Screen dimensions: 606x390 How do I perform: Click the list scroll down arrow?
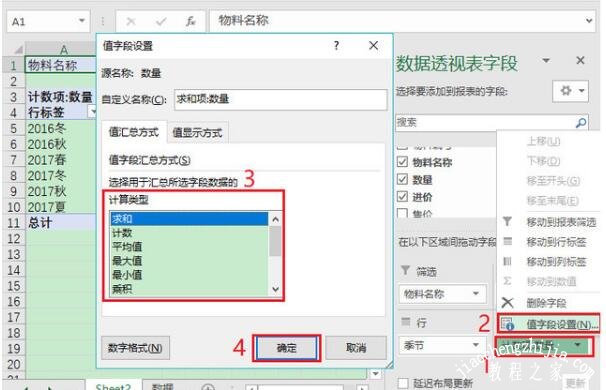pos(276,289)
